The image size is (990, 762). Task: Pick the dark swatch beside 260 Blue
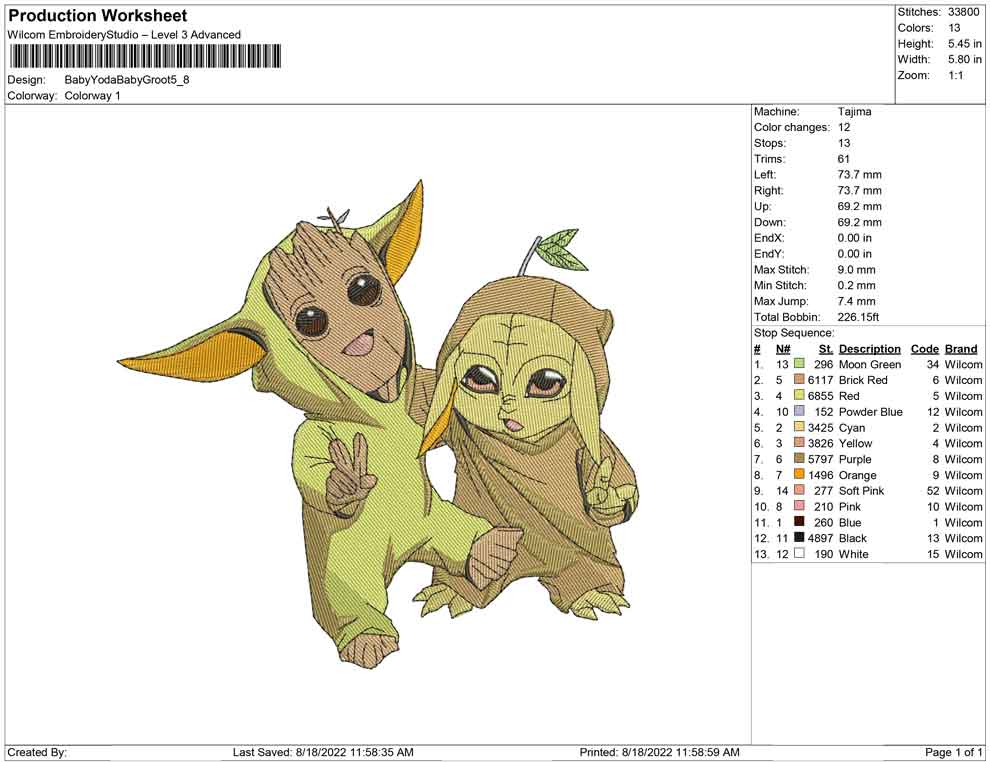click(799, 522)
